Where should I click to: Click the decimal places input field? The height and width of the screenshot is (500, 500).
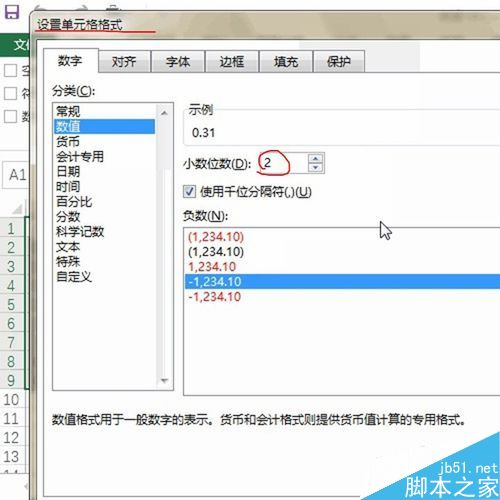pyautogui.click(x=283, y=163)
